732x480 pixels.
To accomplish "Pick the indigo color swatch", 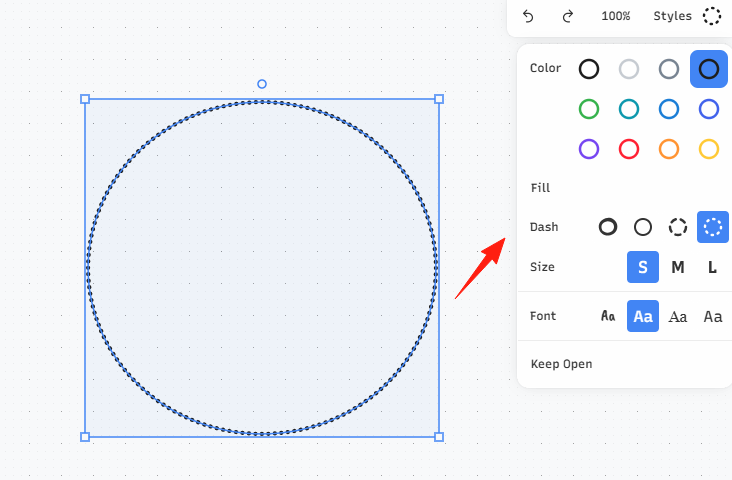I will [x=709, y=109].
